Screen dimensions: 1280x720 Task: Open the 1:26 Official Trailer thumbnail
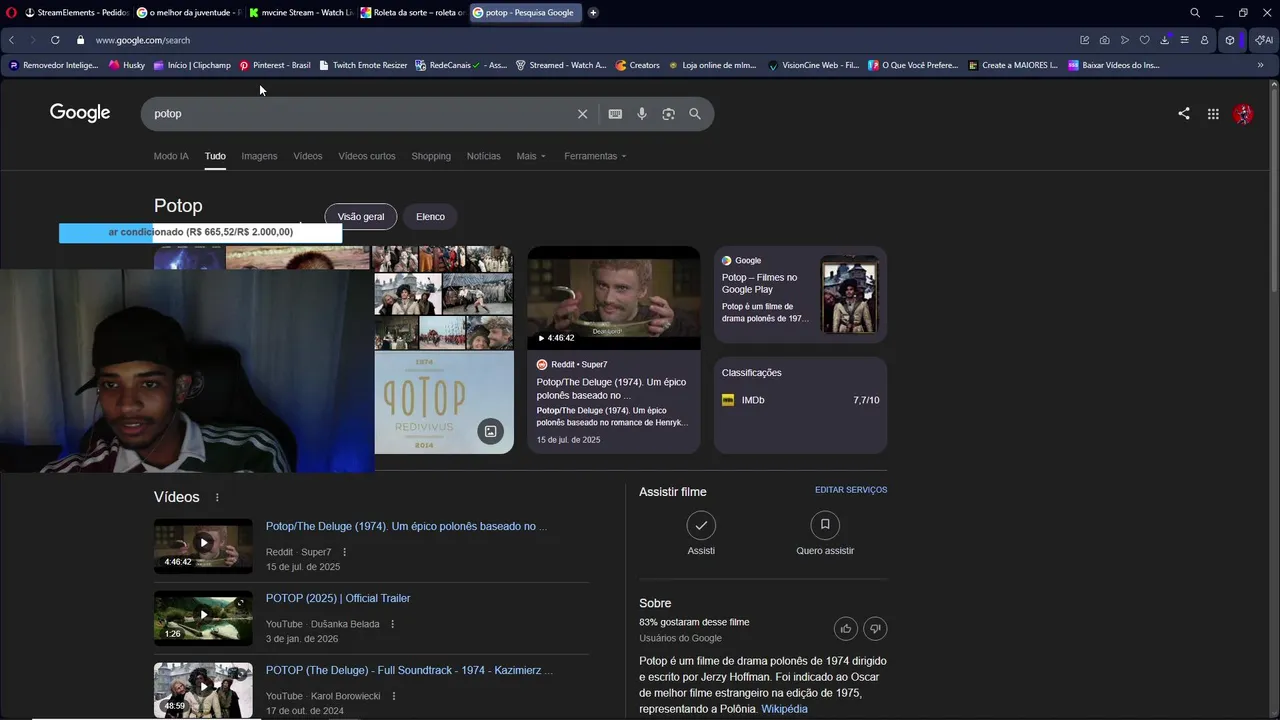(x=203, y=618)
